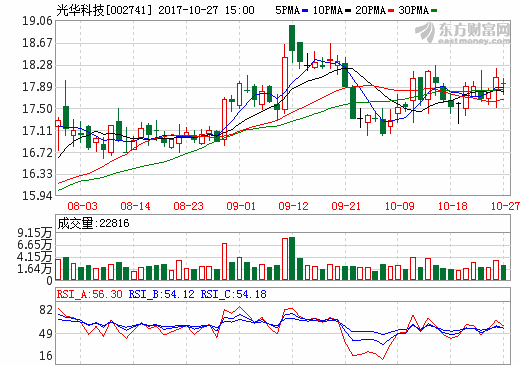520x365 pixels.
Task: Click the 09-01 date label
Action: click(241, 206)
